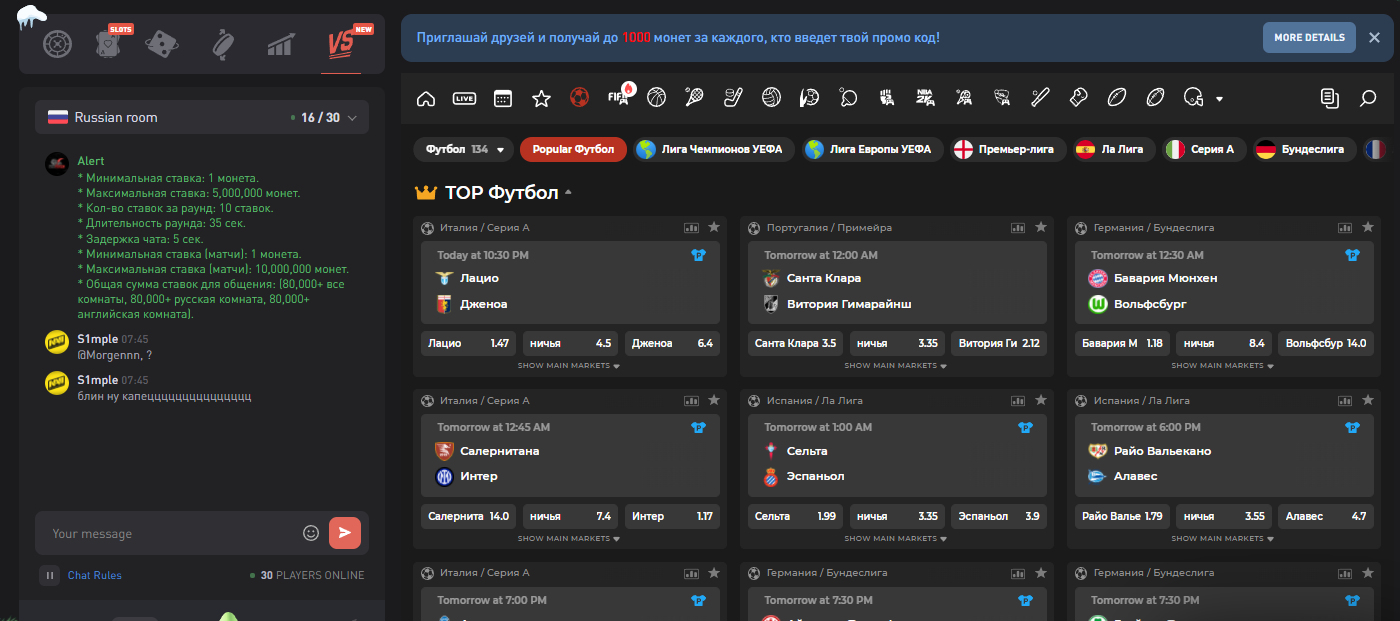Select the red football sport icon

pos(579,97)
